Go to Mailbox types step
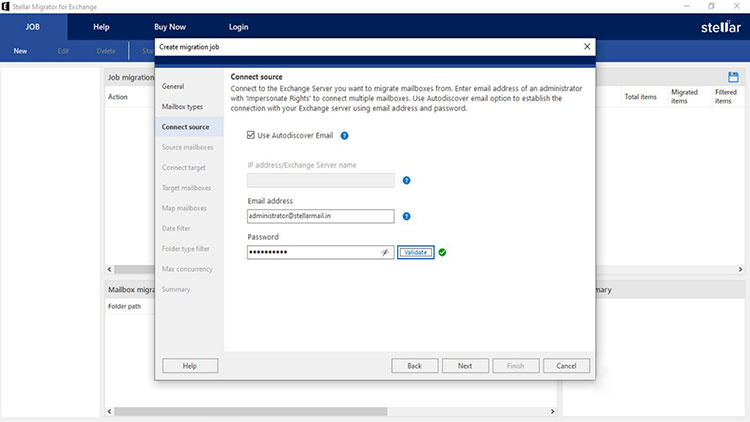The height and width of the screenshot is (422, 750). pos(182,107)
